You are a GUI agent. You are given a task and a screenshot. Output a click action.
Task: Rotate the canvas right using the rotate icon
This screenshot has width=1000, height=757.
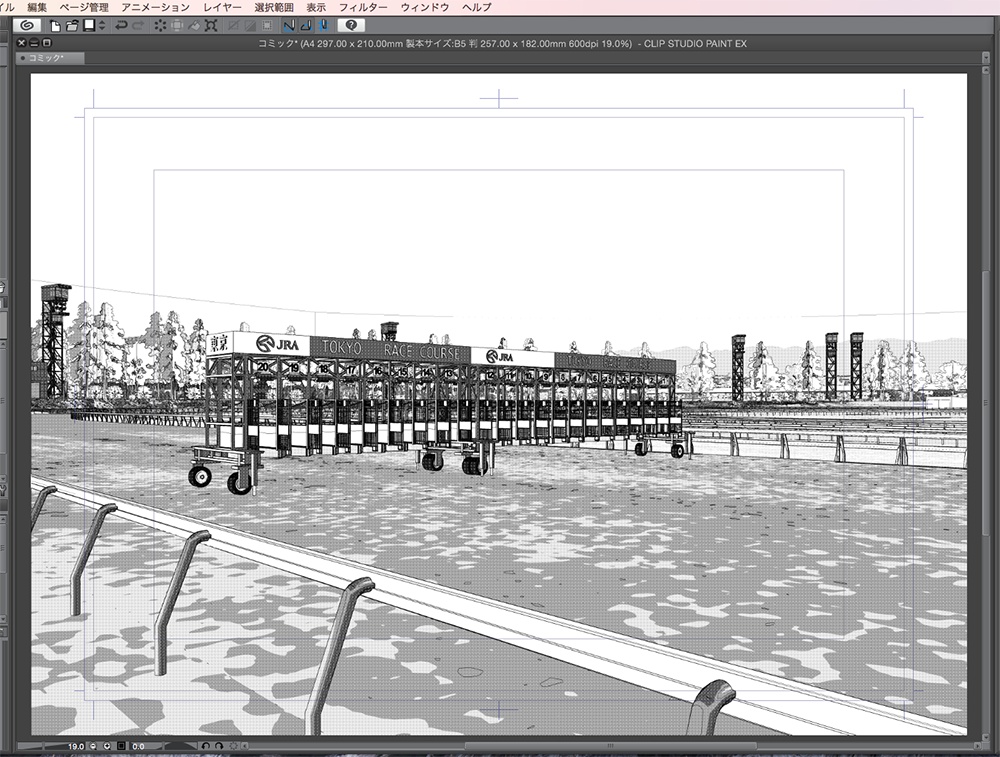click(219, 745)
